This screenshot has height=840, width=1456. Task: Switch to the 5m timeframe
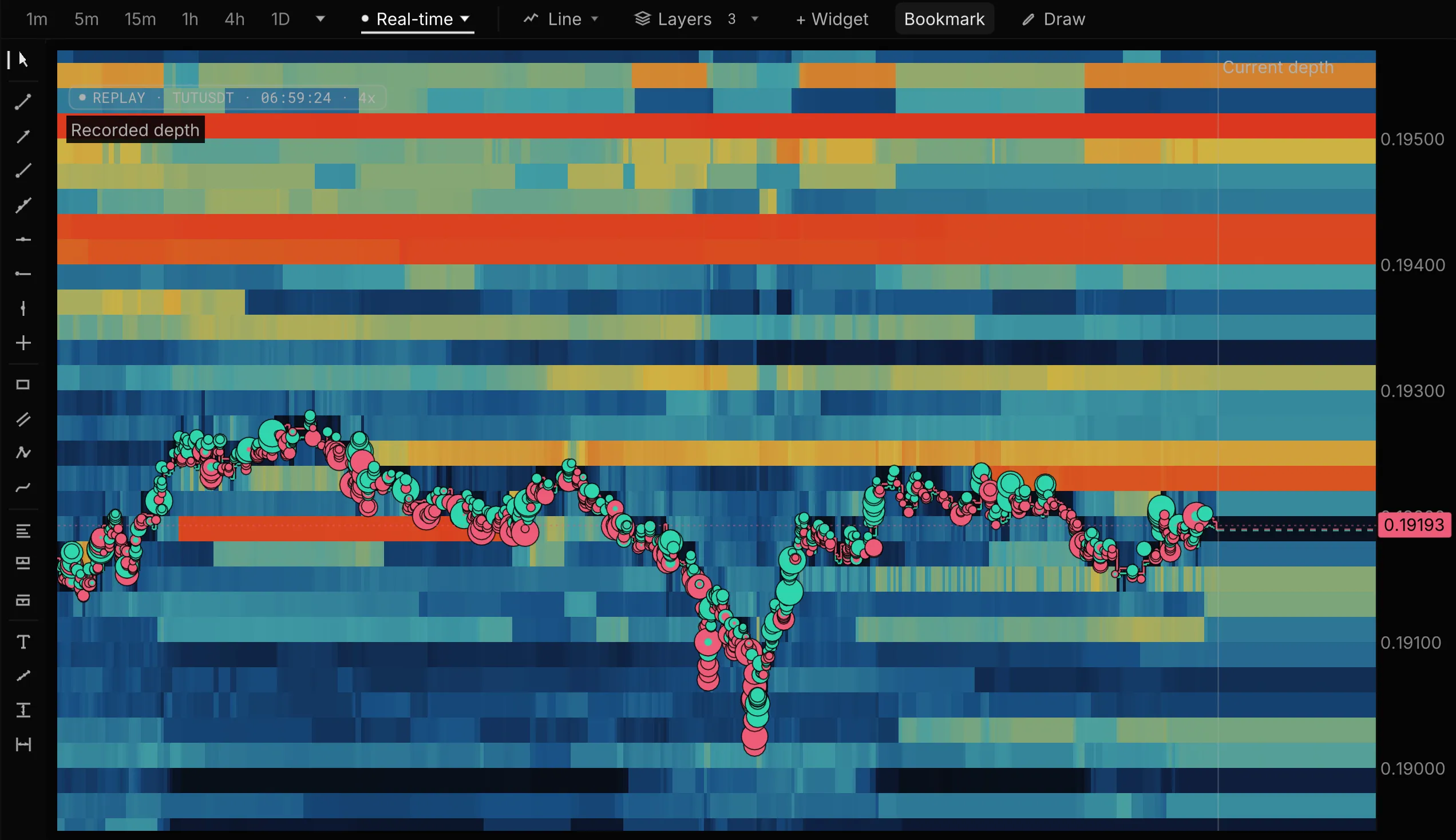[x=86, y=19]
